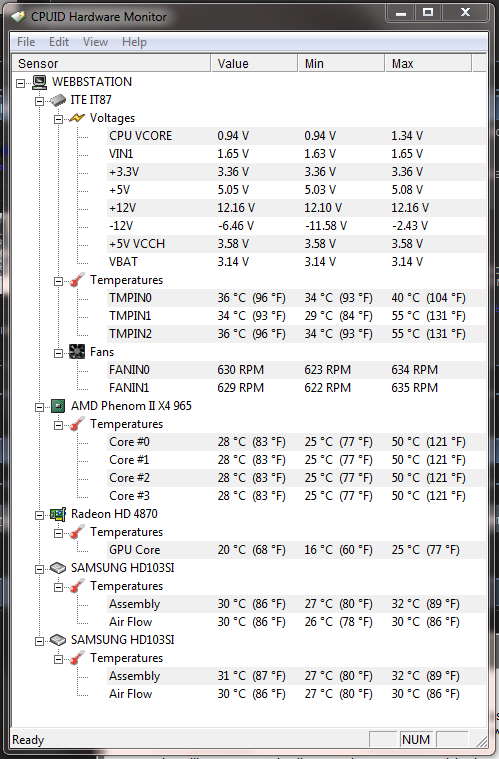Viewport: 499px width, 759px height.
Task: Collapse the WEBBSTATION root node
Action: click(20, 83)
